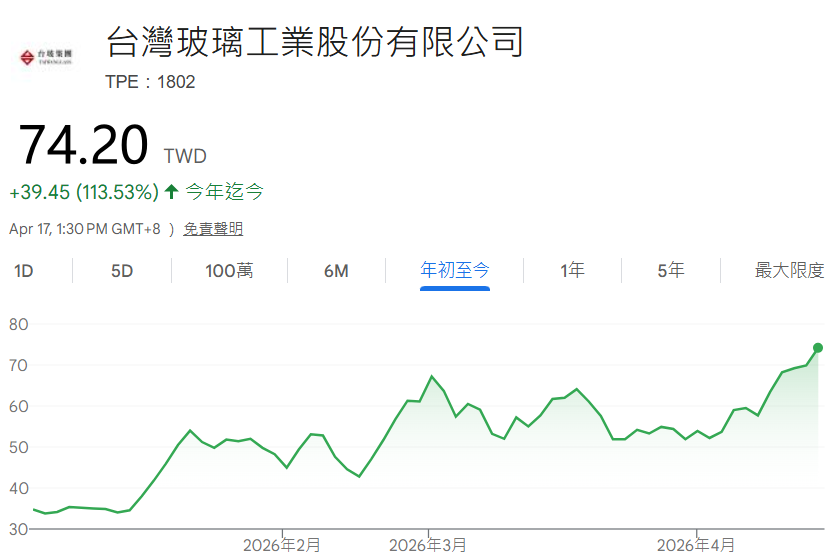Open the 1年 range tab
Screen dimensions: 836x559
(572, 270)
